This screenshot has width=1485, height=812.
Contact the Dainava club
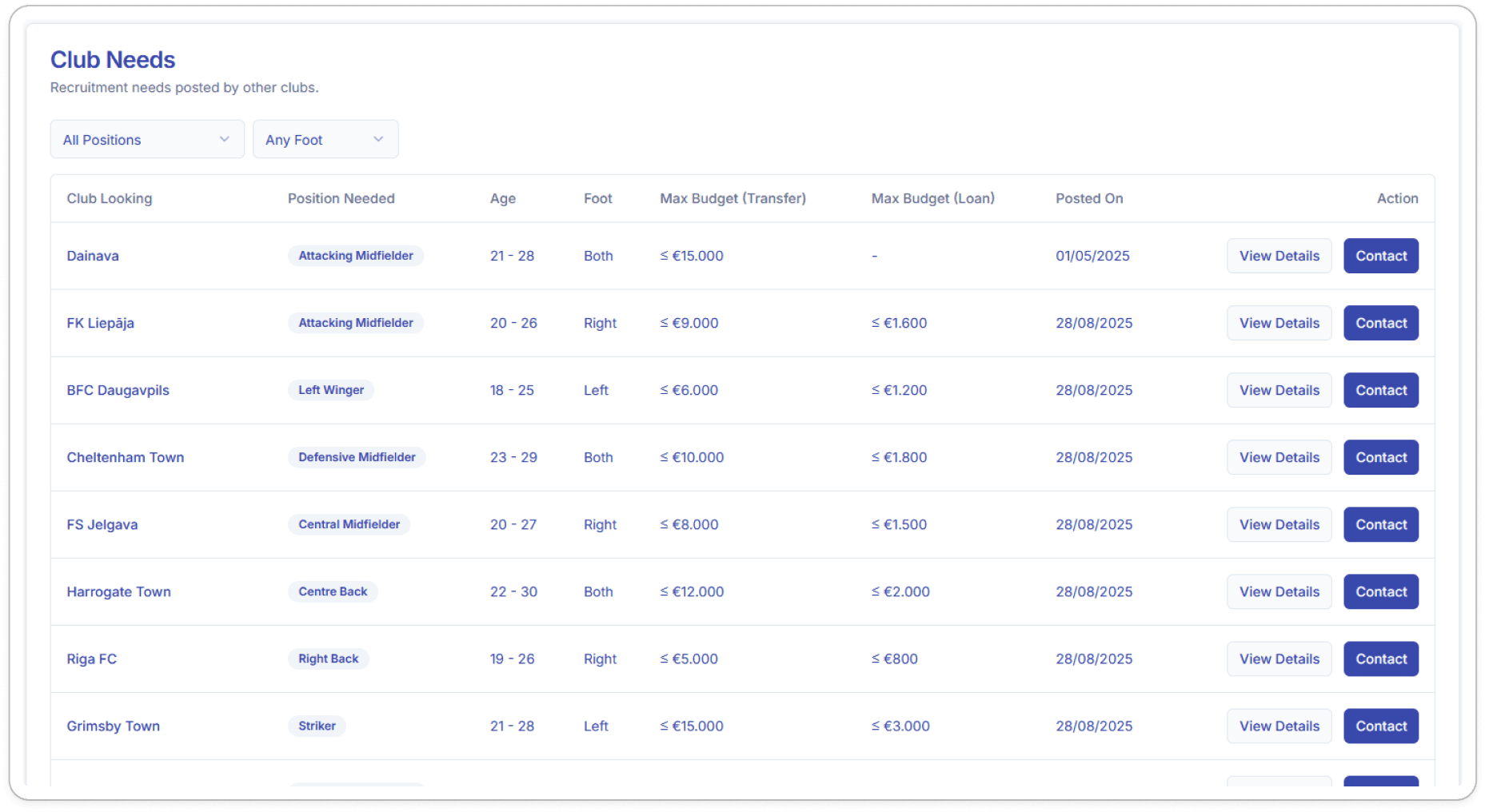[x=1380, y=256]
